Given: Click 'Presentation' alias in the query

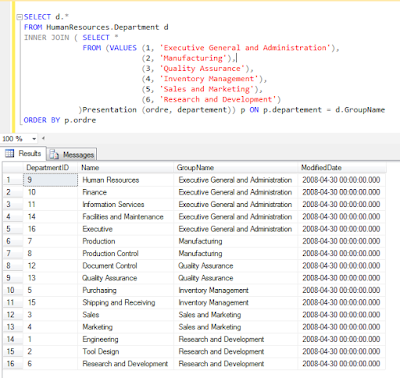Looking at the screenshot, I should [109, 110].
